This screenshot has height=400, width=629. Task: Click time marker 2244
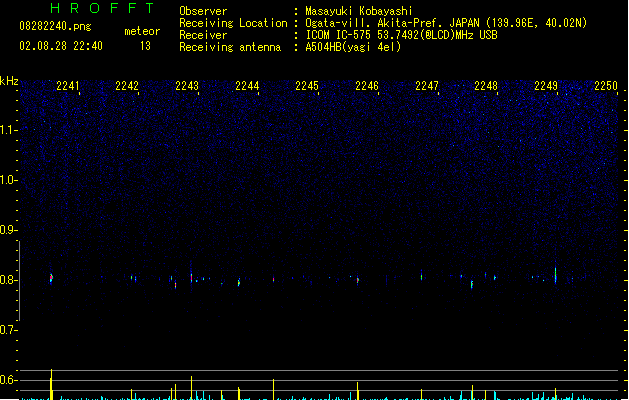247,86
